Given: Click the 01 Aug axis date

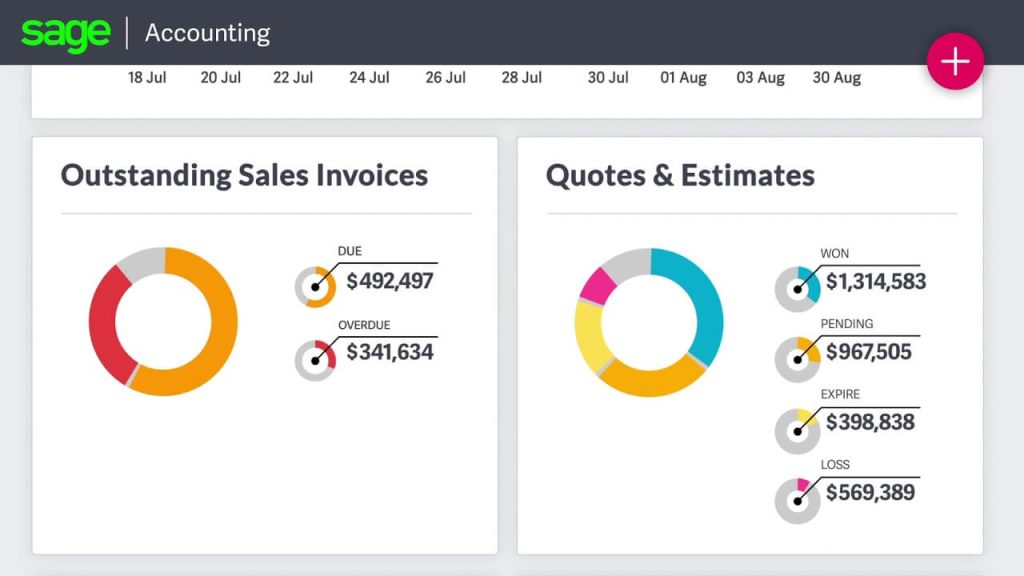Looking at the screenshot, I should (x=683, y=78).
